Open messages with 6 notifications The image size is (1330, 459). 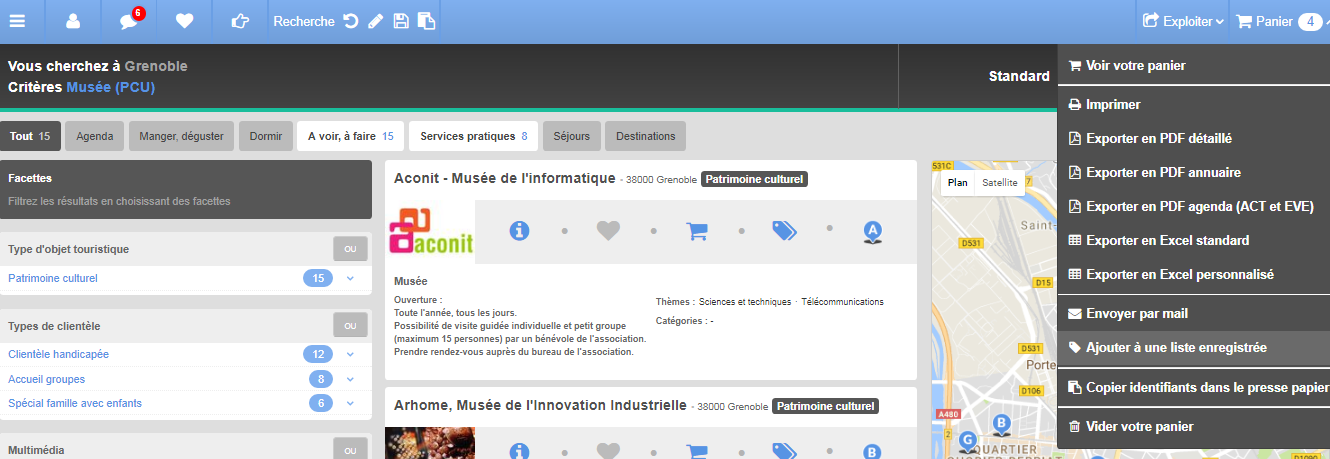pyautogui.click(x=129, y=21)
